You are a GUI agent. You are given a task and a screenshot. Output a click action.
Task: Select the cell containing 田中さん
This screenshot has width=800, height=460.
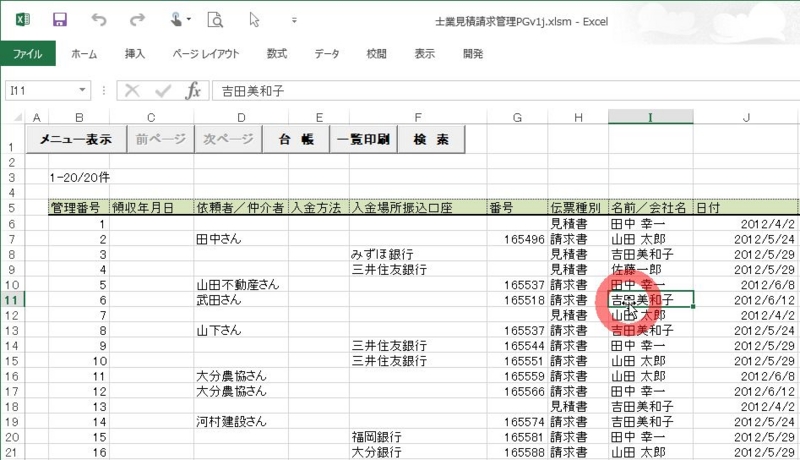point(241,239)
